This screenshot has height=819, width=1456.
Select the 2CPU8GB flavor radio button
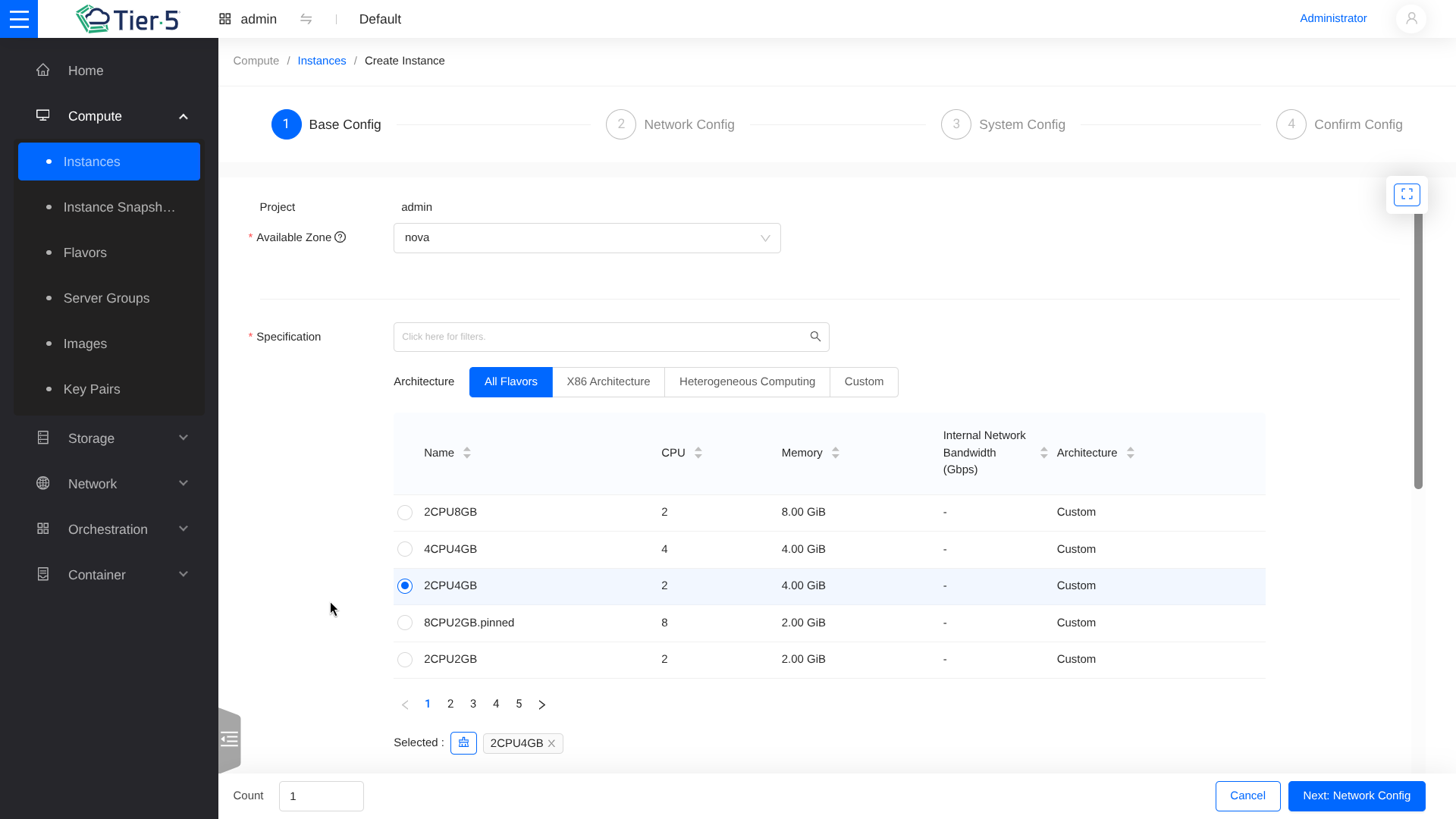tap(405, 513)
